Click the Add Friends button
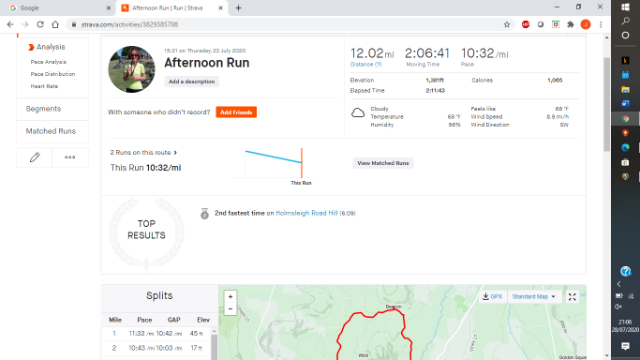Viewport: 640px width, 360px height. tap(236, 112)
